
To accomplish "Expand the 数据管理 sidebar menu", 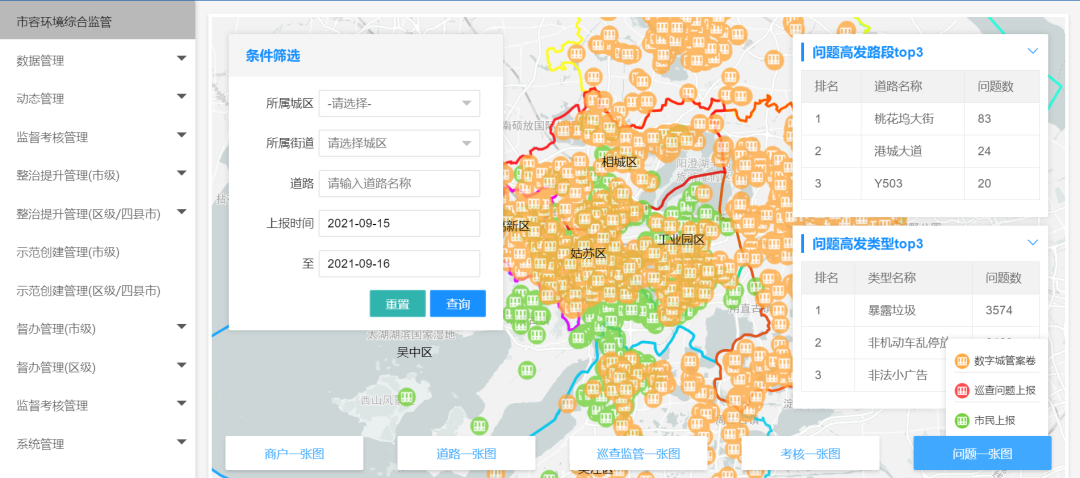I will coord(181,59).
